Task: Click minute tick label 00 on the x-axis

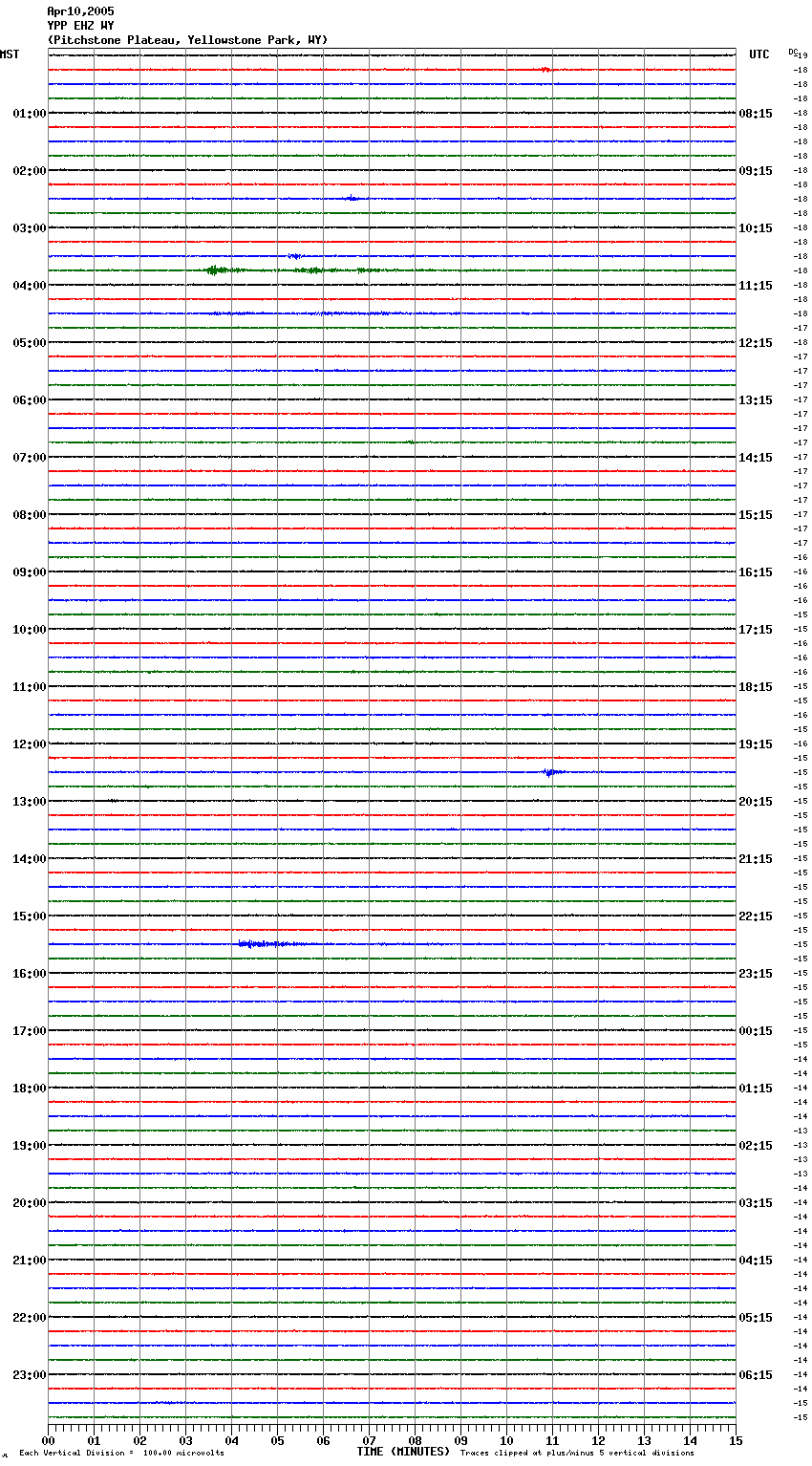Action: click(x=48, y=1440)
